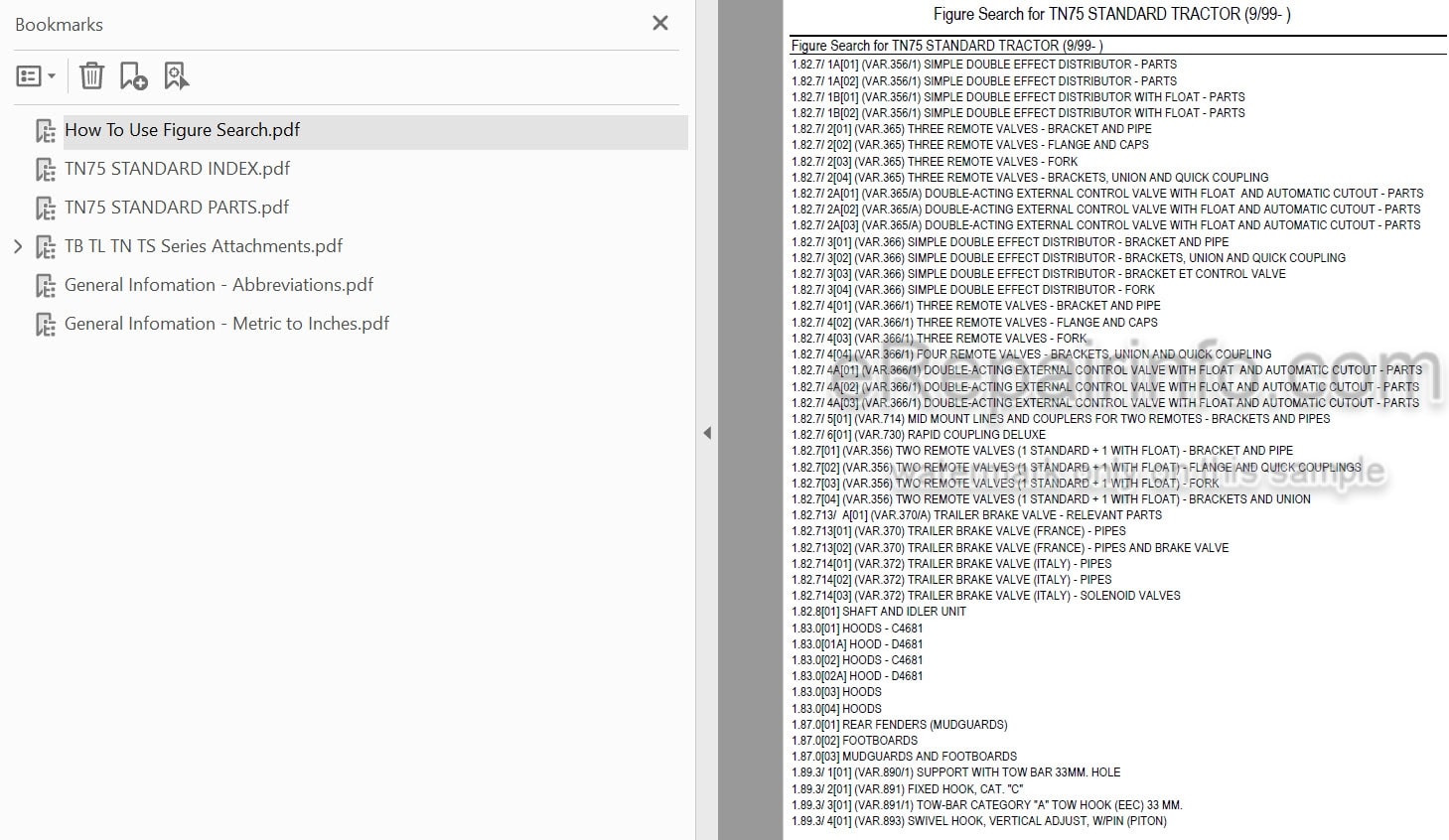Click 1.87.0[01] rear fenders (mudguards) entry
The image size is (1449, 840).
900,725
